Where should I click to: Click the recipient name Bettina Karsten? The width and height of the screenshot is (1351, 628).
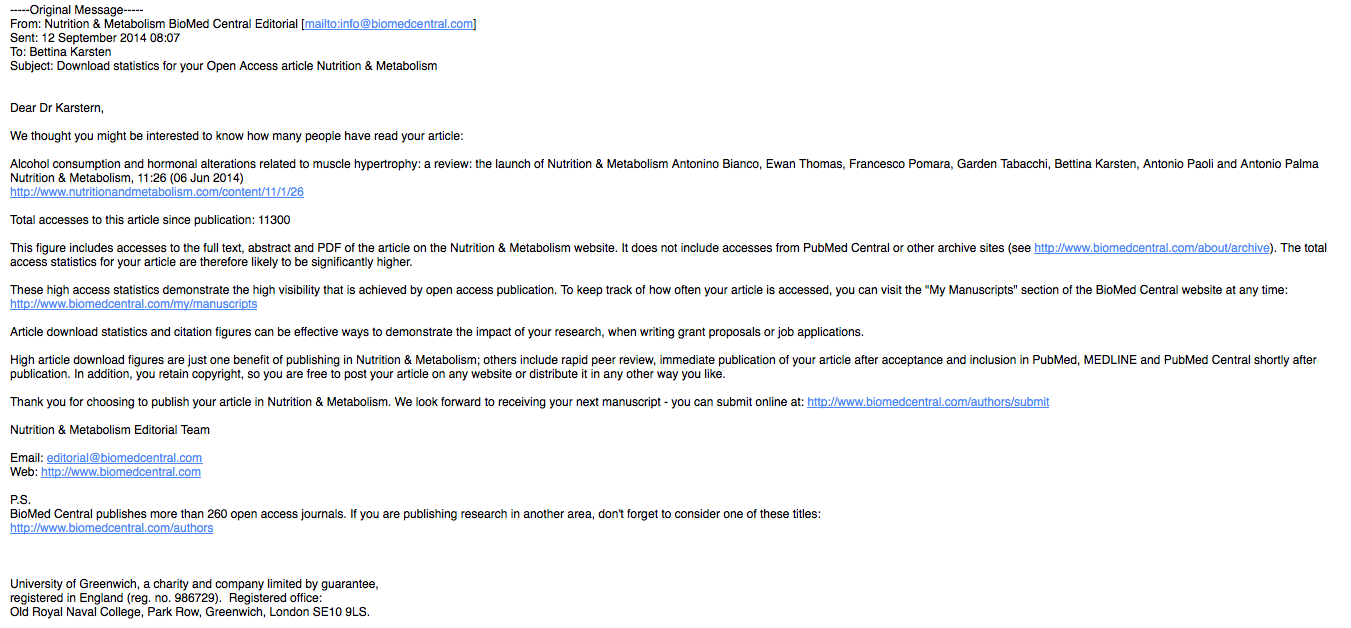click(x=69, y=52)
